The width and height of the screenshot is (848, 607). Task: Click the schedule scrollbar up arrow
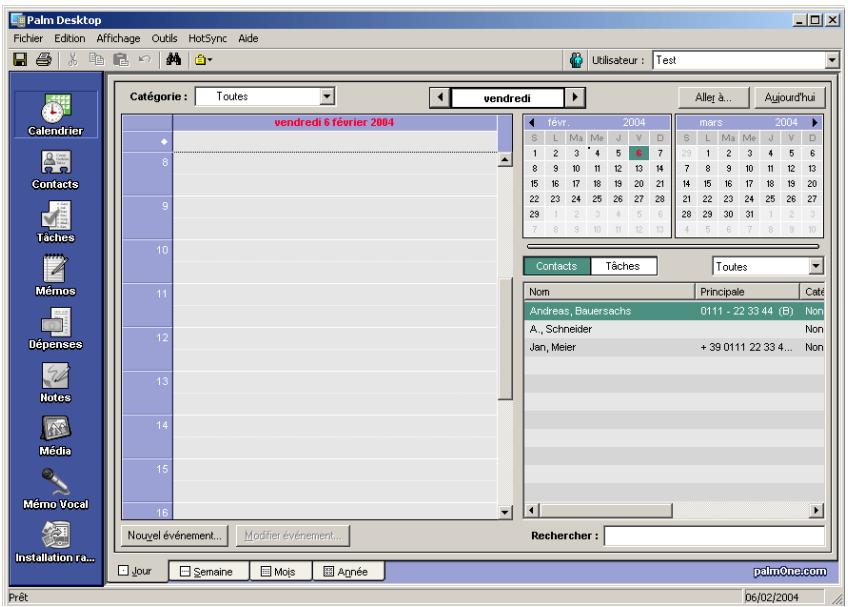click(x=505, y=160)
